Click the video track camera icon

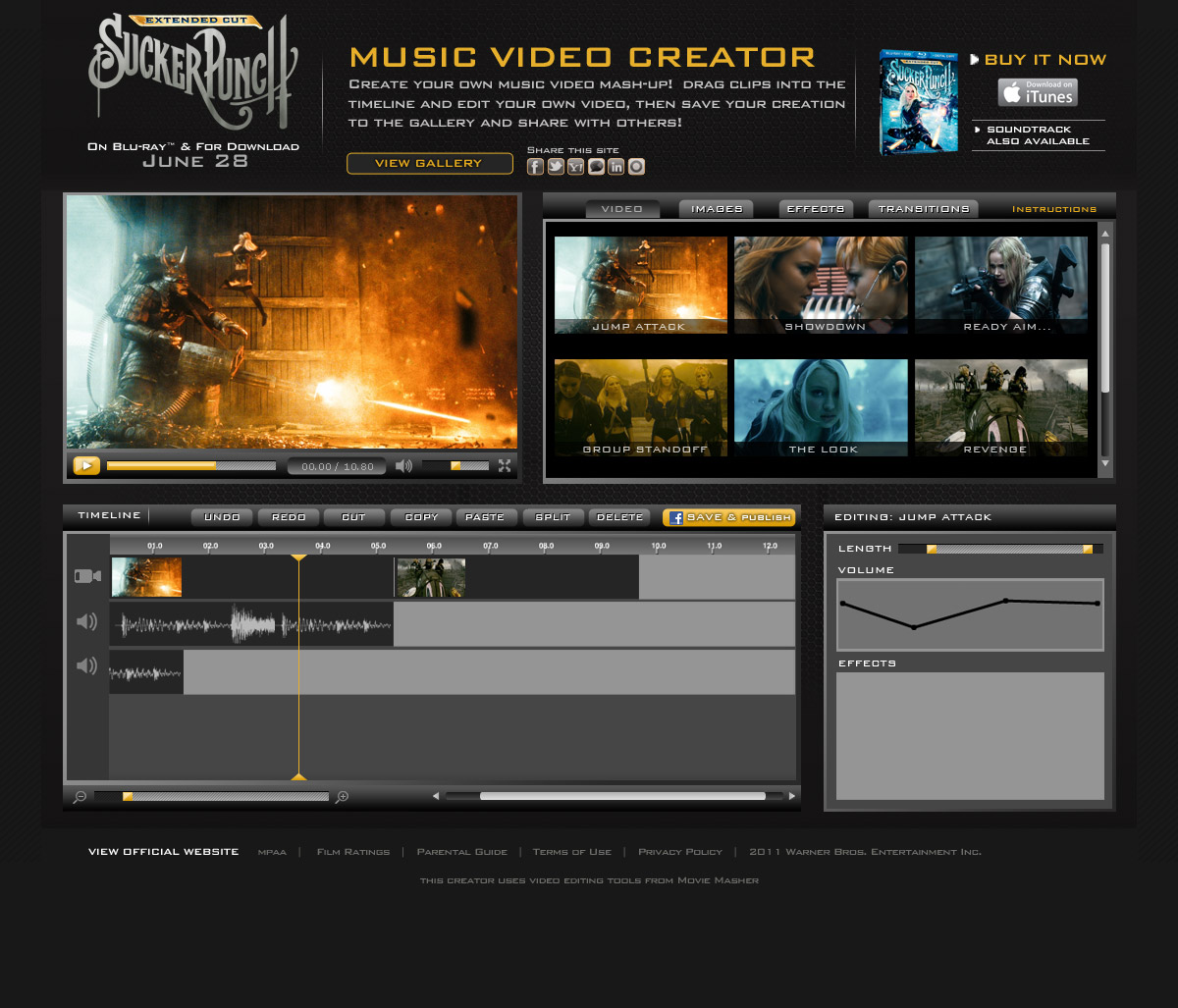coord(87,576)
